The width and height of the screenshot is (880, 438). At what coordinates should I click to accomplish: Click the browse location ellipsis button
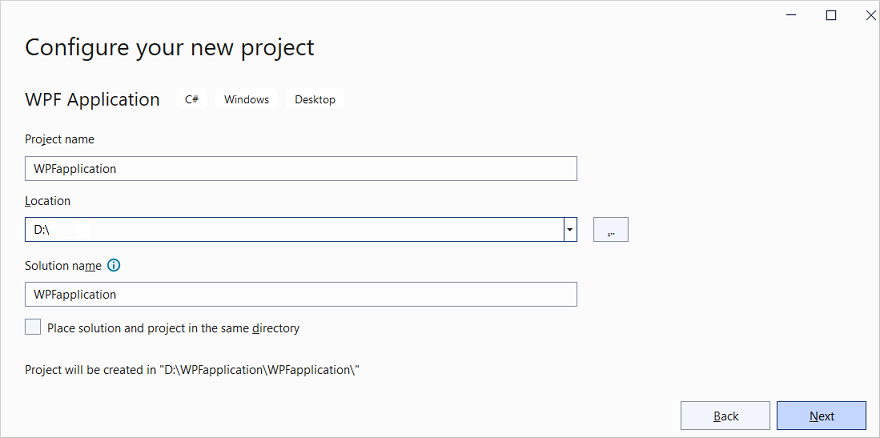[610, 230]
